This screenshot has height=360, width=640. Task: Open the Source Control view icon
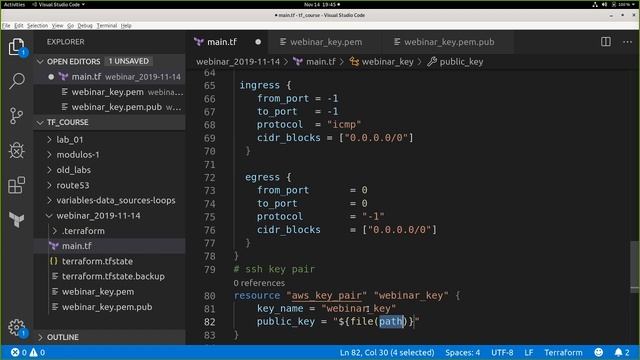pos(16,116)
